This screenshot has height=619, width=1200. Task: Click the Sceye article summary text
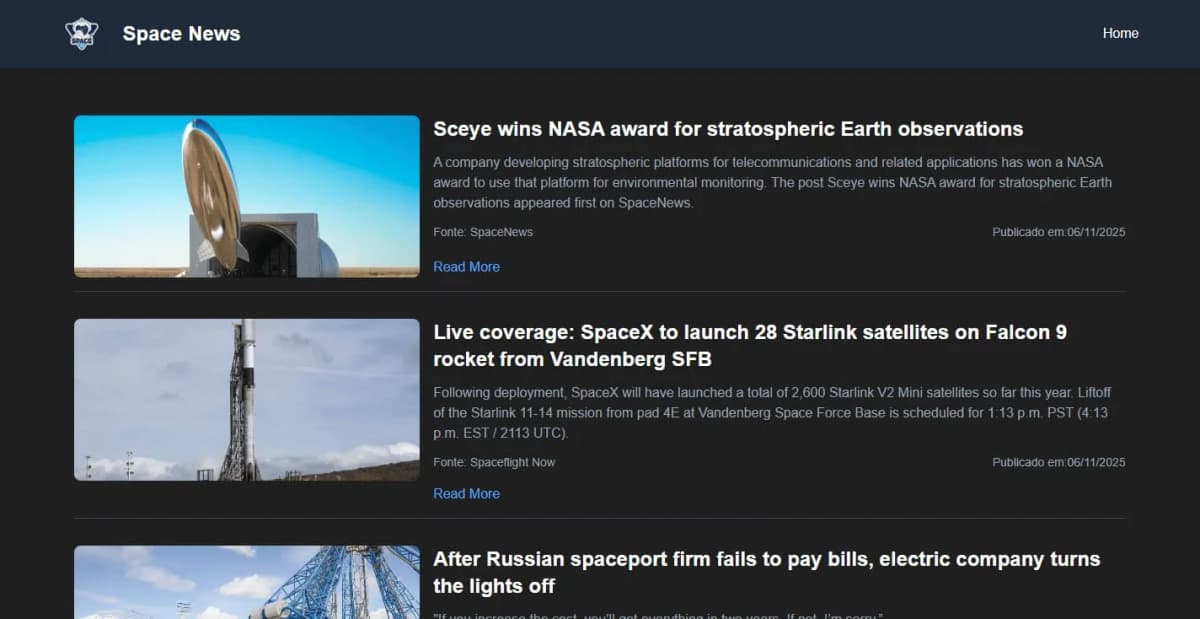(x=770, y=182)
